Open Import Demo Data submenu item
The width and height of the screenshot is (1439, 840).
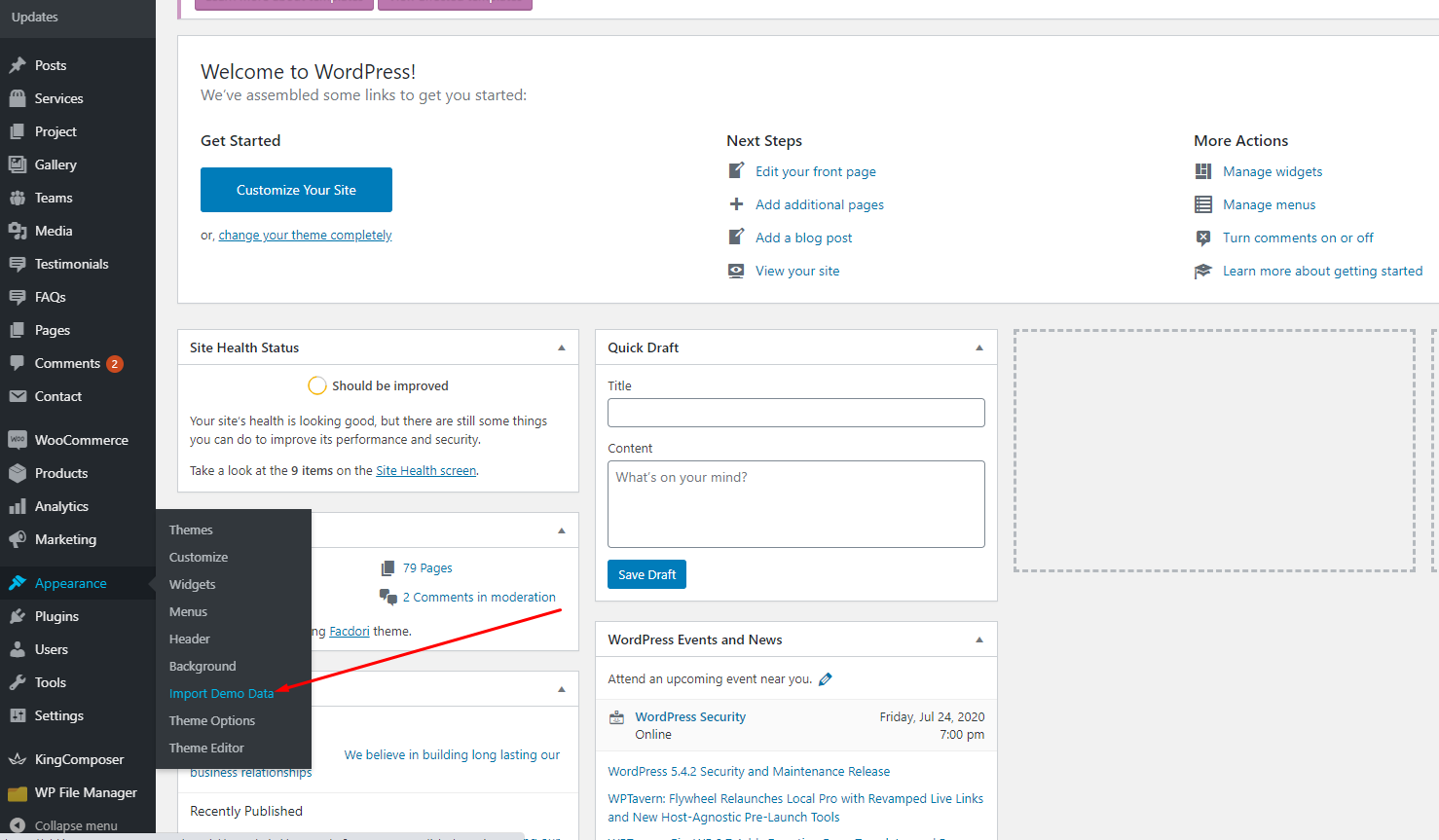tap(221, 694)
